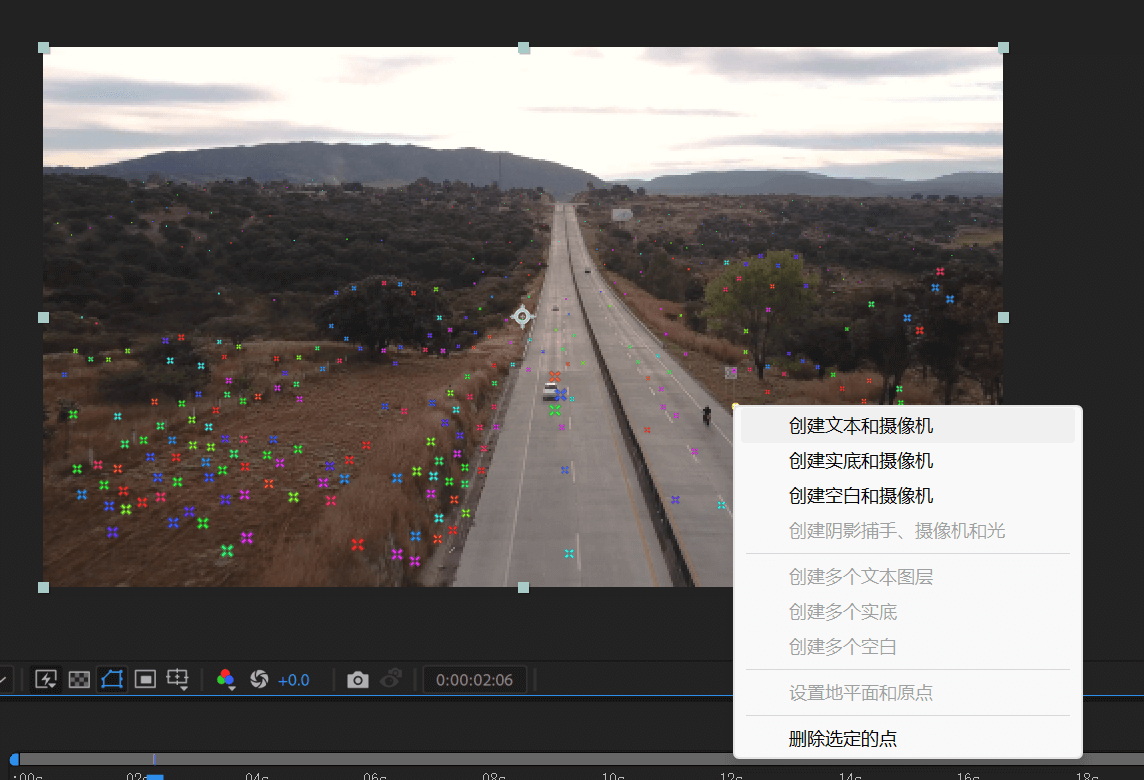Click the bottom-left layer transform handle
Viewport: 1144px width, 780px height.
44,587
